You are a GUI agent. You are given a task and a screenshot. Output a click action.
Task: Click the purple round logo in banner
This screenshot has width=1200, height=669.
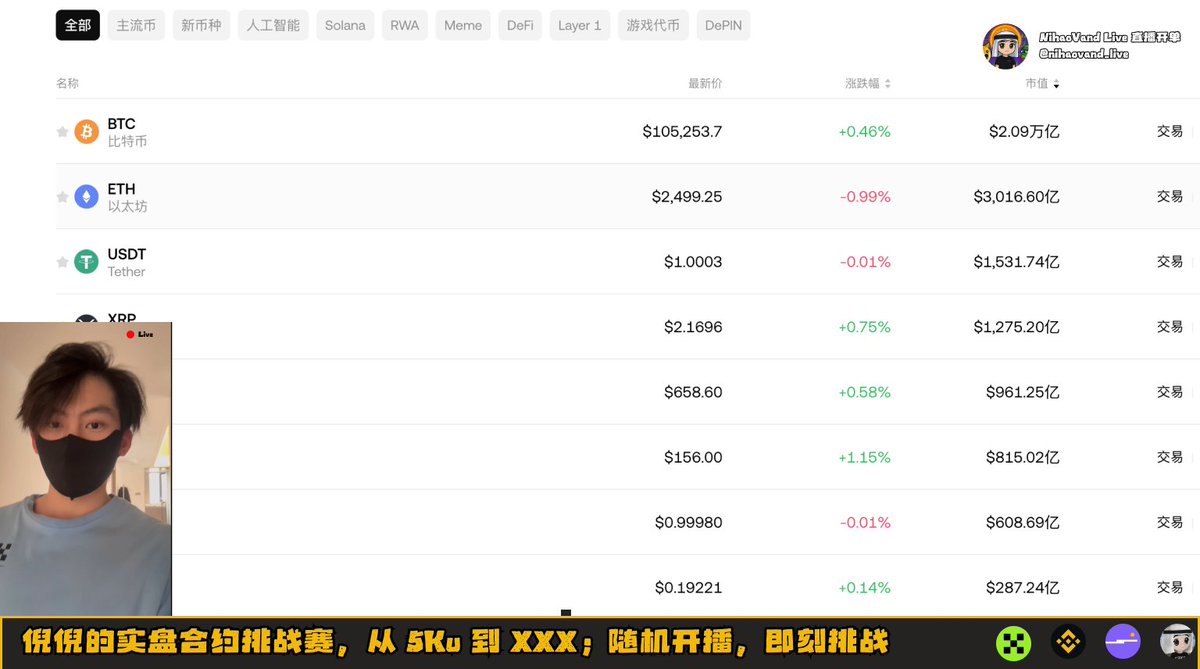1123,642
